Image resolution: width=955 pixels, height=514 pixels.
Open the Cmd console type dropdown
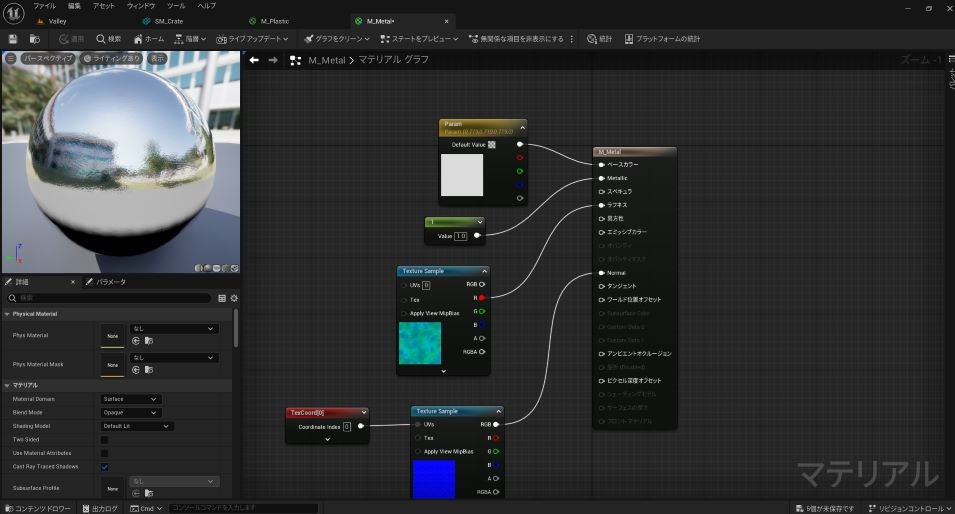coord(146,509)
